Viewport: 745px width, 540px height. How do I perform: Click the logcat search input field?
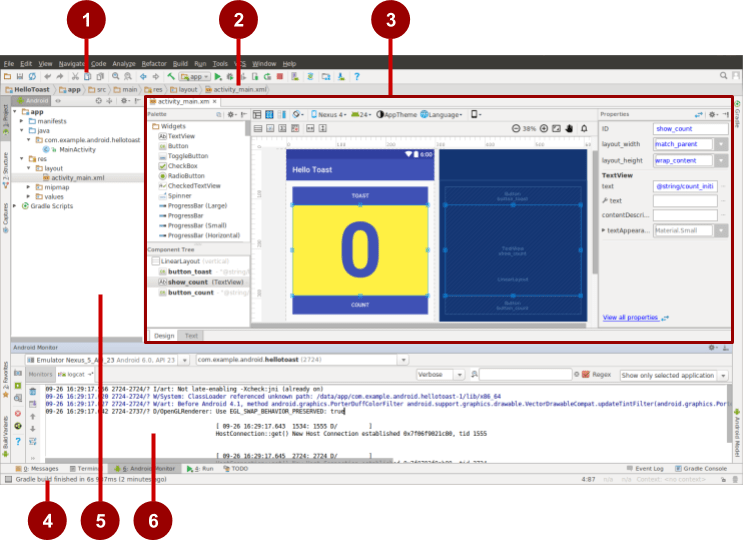coord(525,375)
